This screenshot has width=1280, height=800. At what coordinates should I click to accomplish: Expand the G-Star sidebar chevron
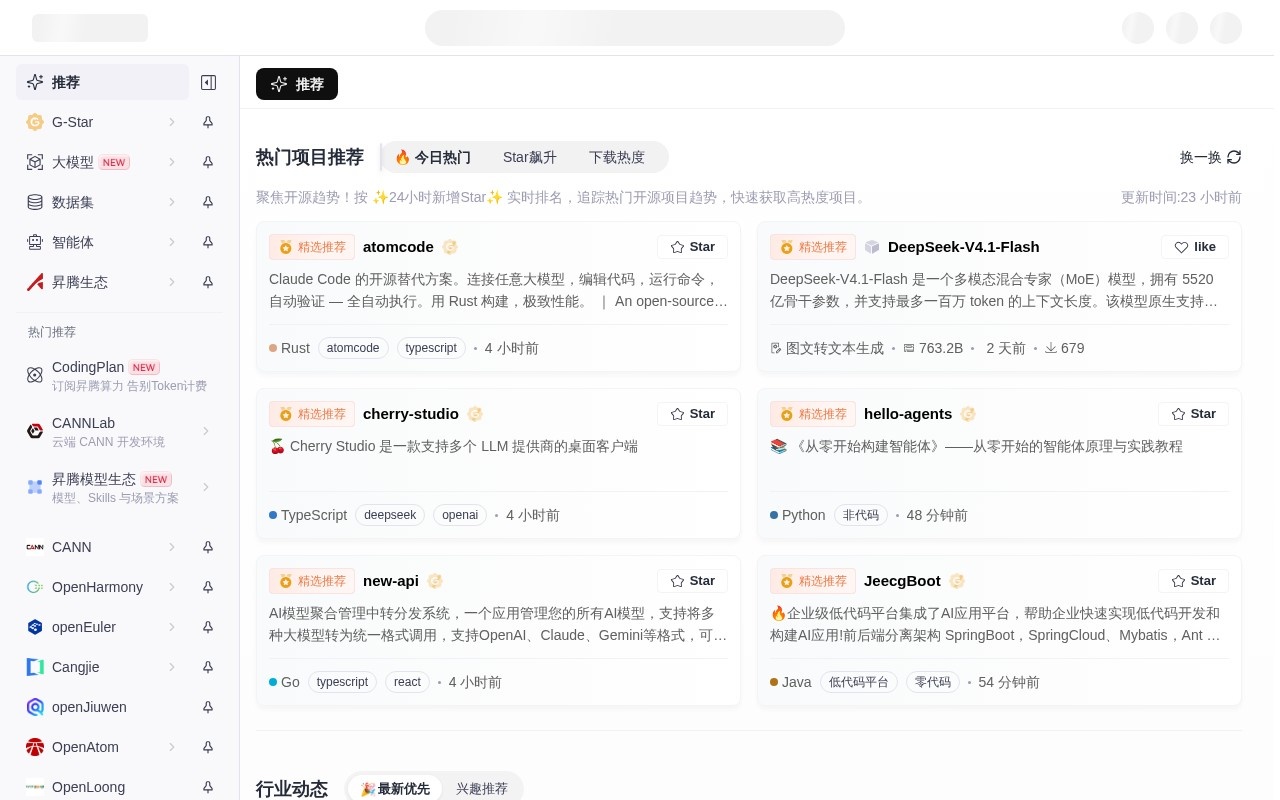pos(172,122)
